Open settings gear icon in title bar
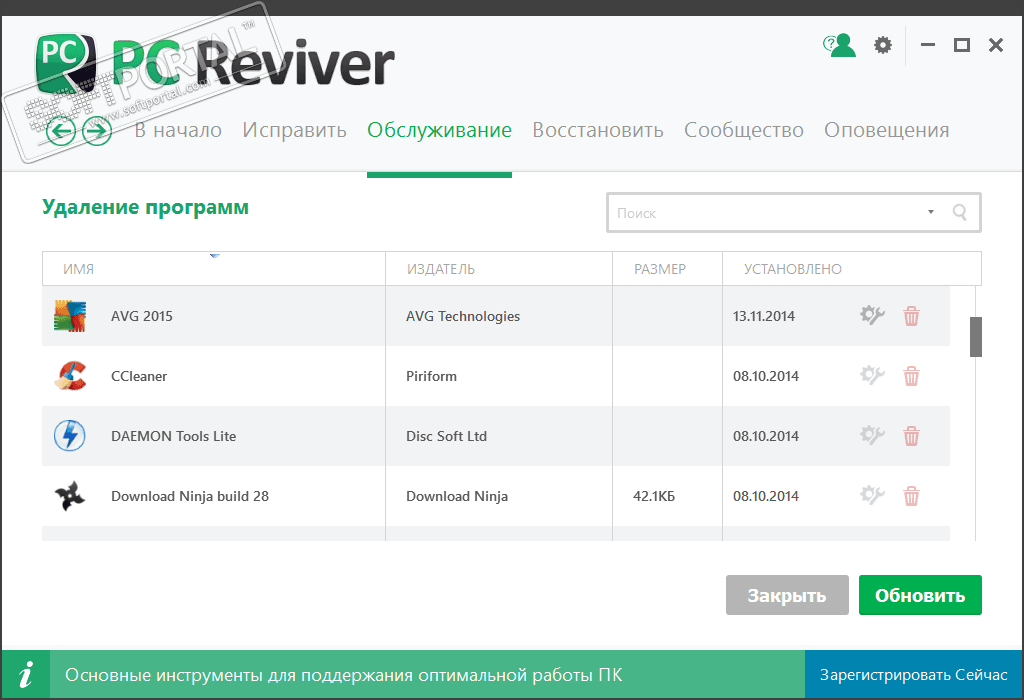Screen dimensions: 1024x700 tap(883, 45)
